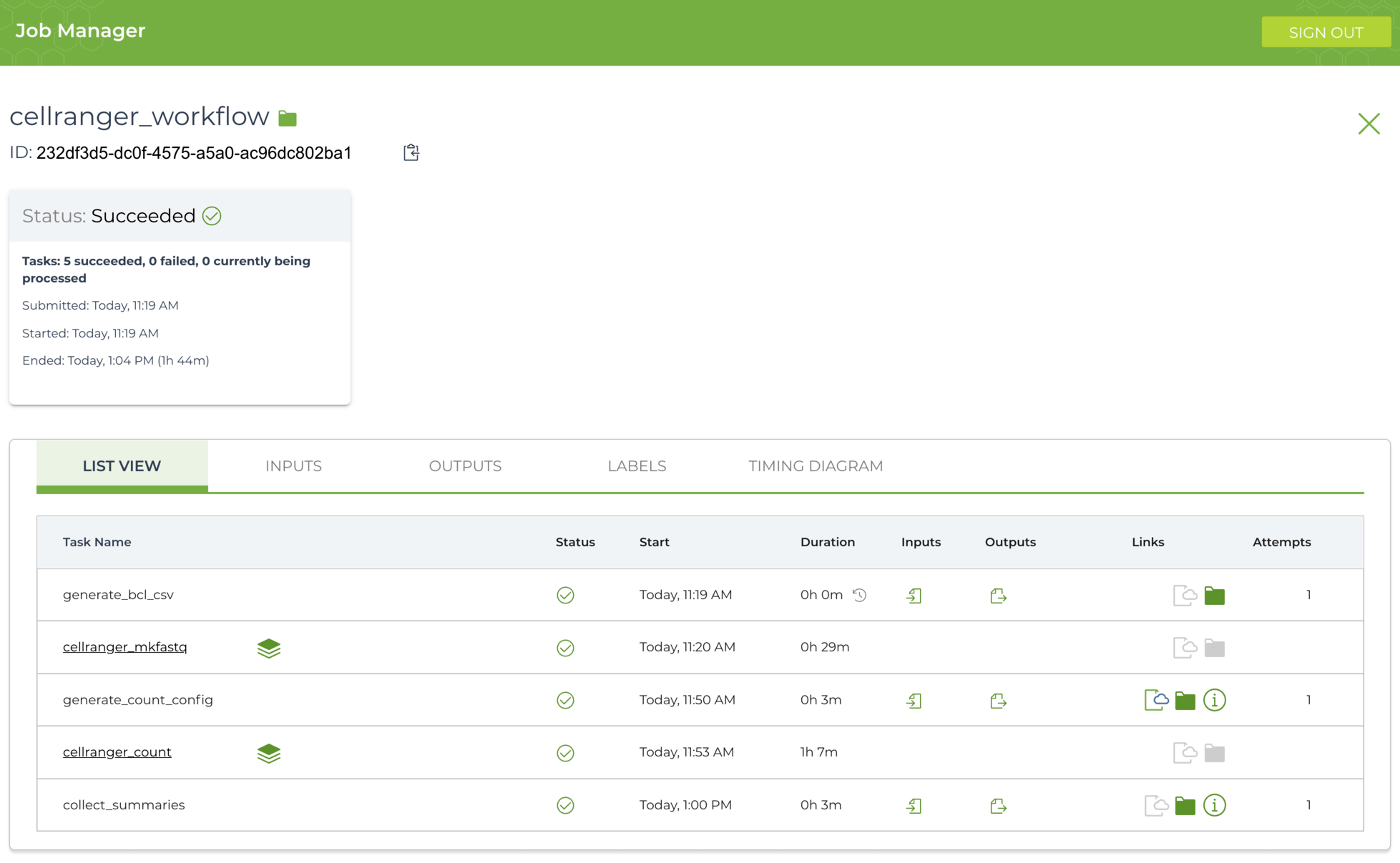1400x863 pixels.
Task: Click the SIGN OUT button
Action: coord(1326,32)
